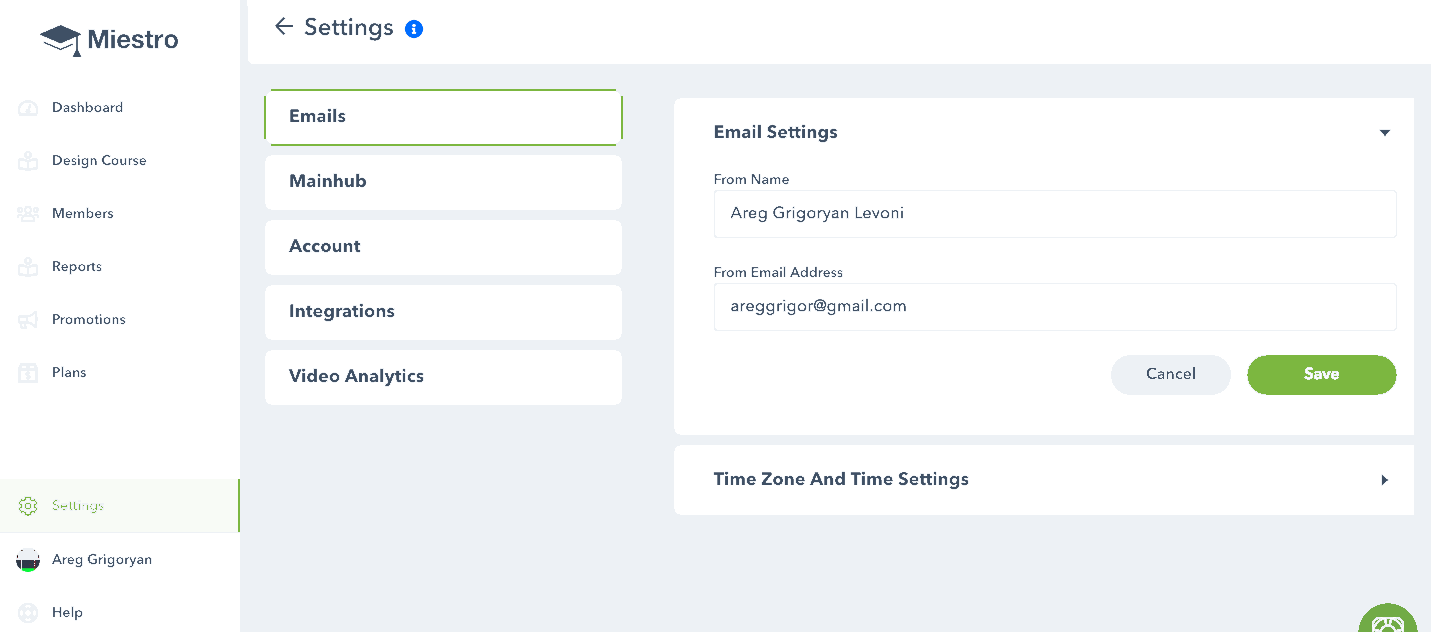Click the blue info icon beside Settings
This screenshot has height=632, width=1431.
click(414, 29)
